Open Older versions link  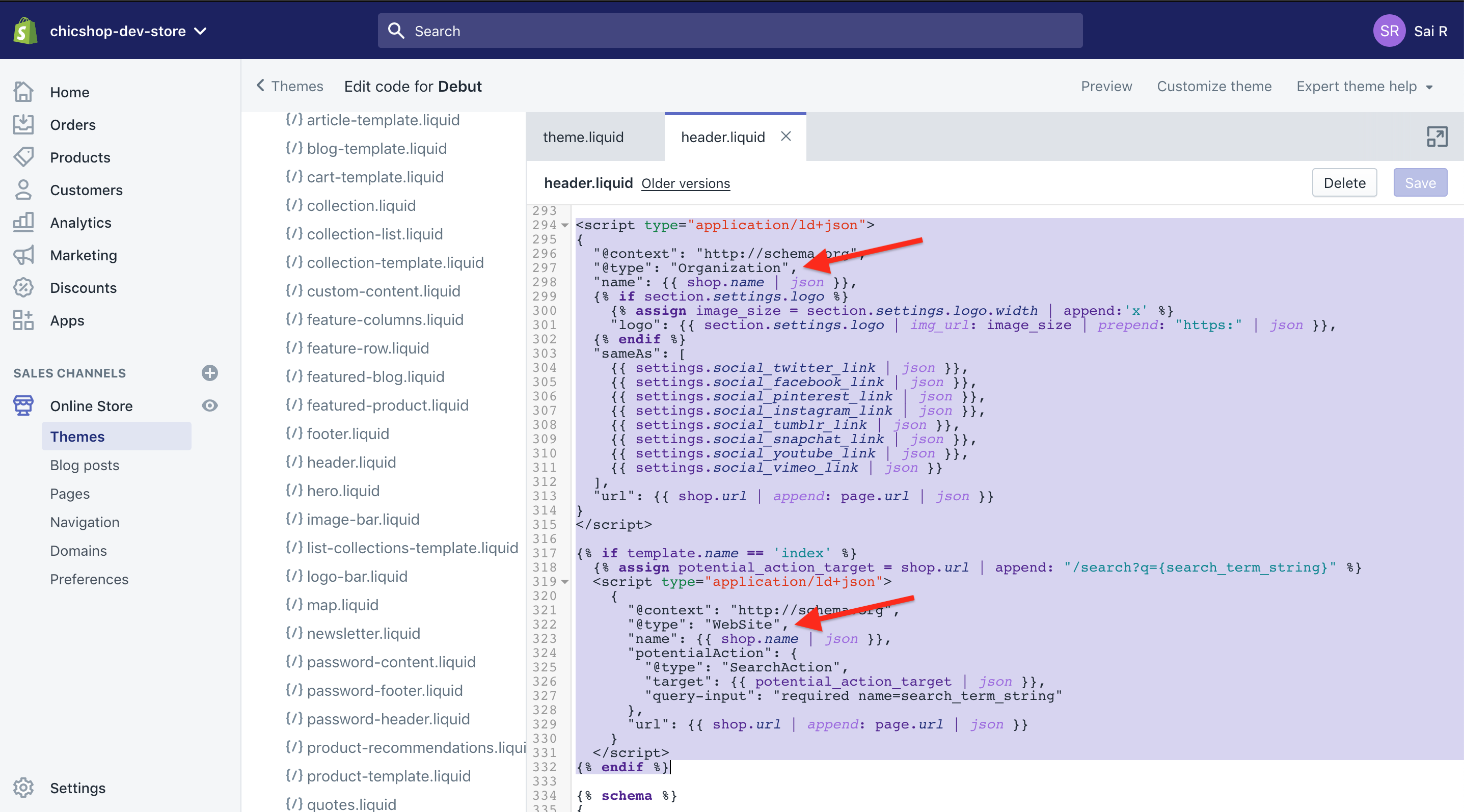click(x=686, y=183)
